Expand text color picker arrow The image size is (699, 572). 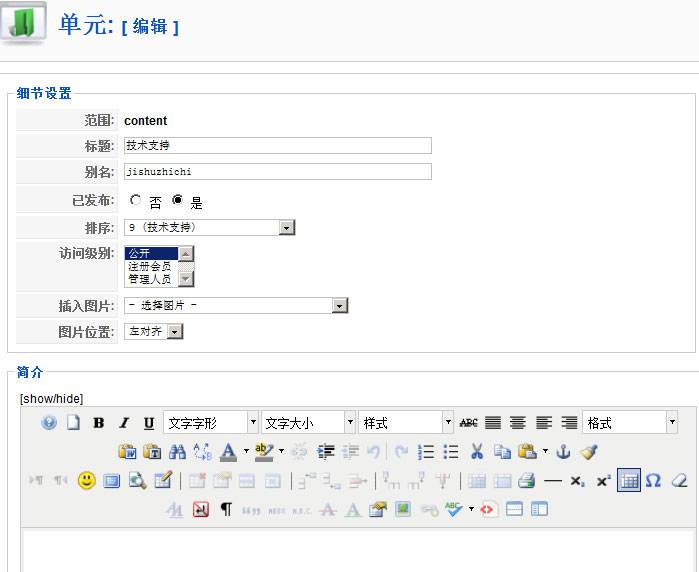click(x=246, y=452)
